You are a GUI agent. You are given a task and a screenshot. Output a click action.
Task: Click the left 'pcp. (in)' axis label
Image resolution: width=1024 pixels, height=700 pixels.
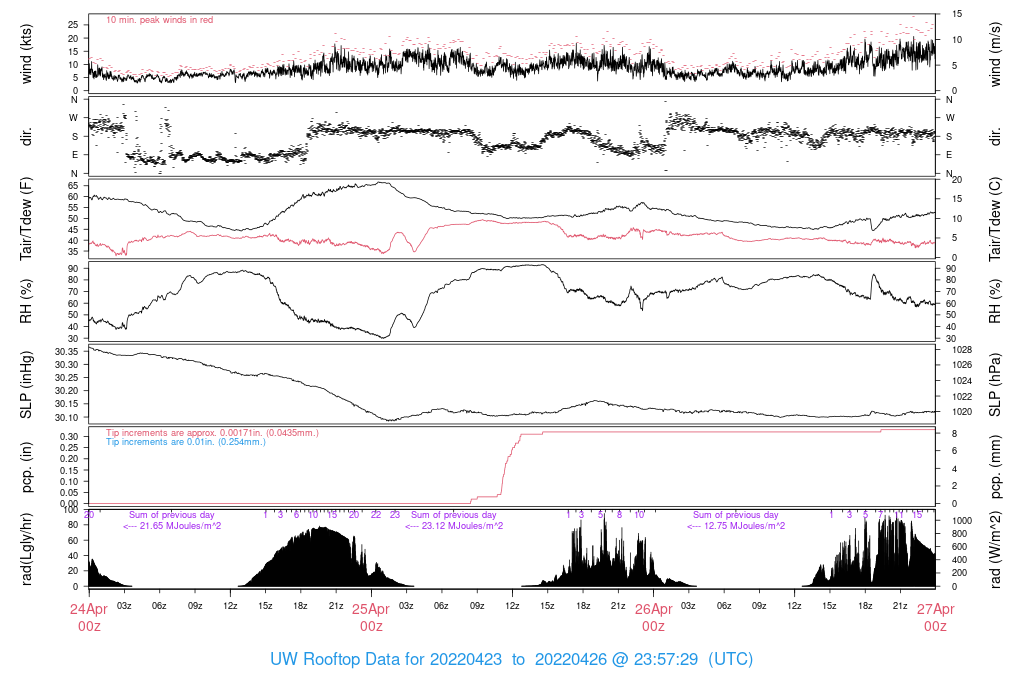tap(26, 466)
